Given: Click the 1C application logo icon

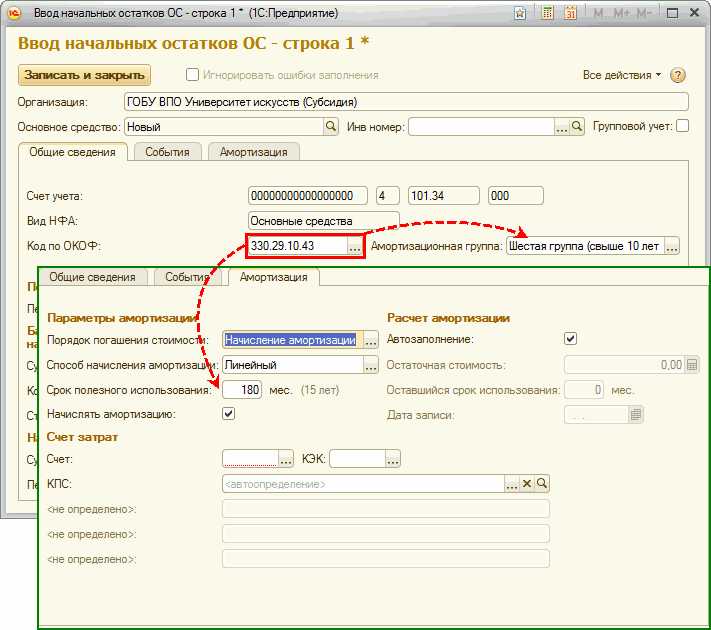Looking at the screenshot, I should (x=14, y=13).
